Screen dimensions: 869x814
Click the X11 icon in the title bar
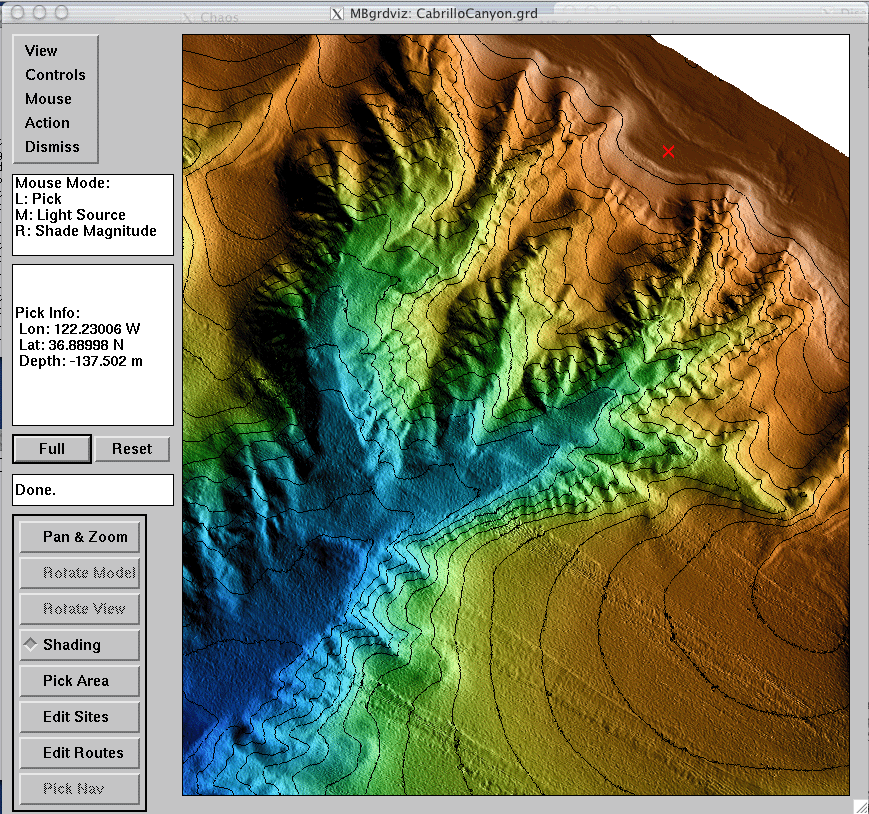coord(339,13)
